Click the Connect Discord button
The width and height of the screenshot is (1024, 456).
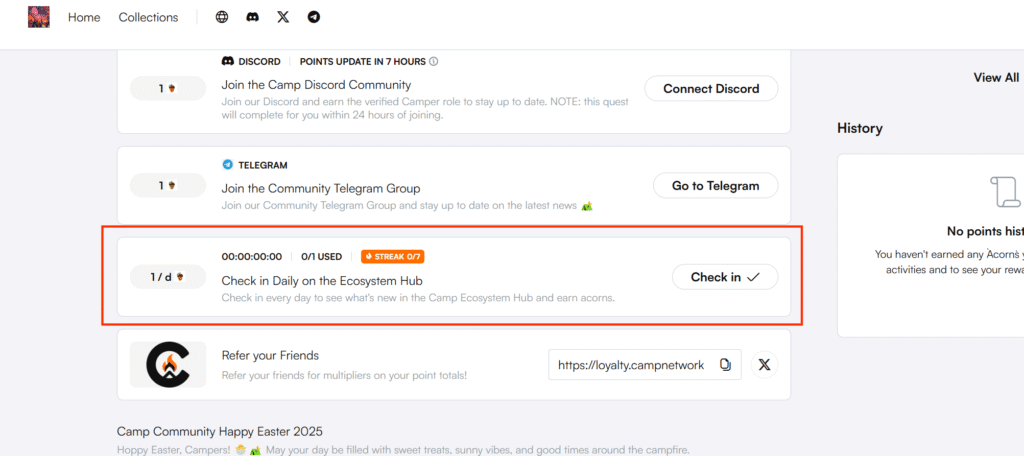[x=711, y=89]
